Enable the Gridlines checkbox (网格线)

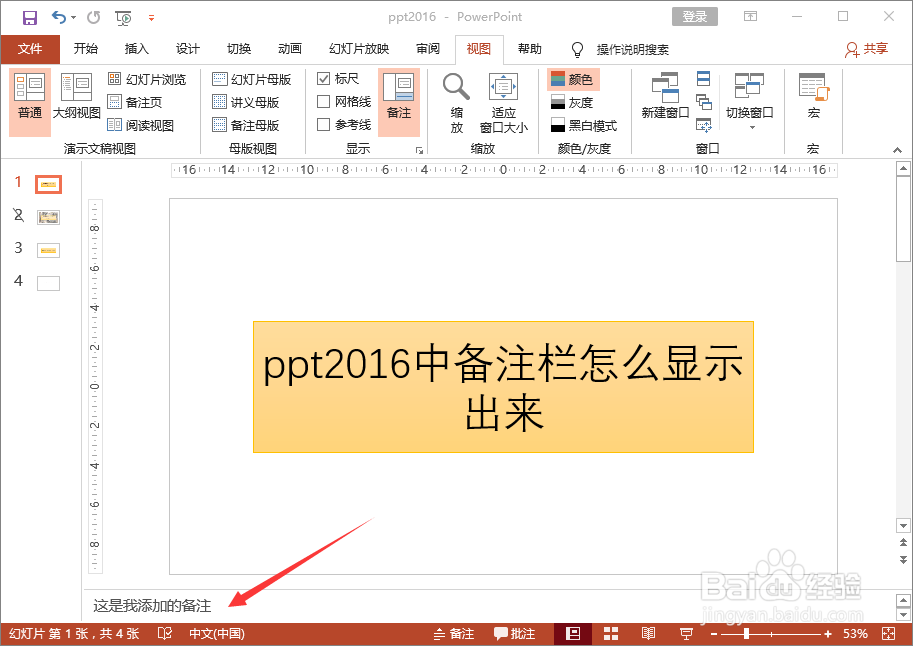pos(325,101)
